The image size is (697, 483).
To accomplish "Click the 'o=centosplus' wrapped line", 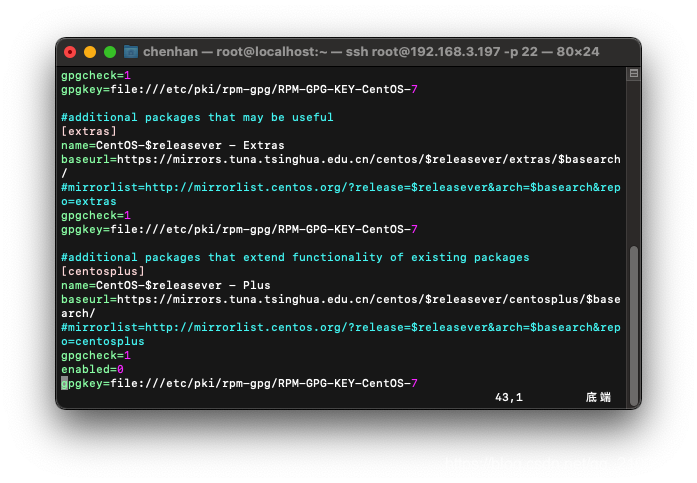I will pos(103,341).
